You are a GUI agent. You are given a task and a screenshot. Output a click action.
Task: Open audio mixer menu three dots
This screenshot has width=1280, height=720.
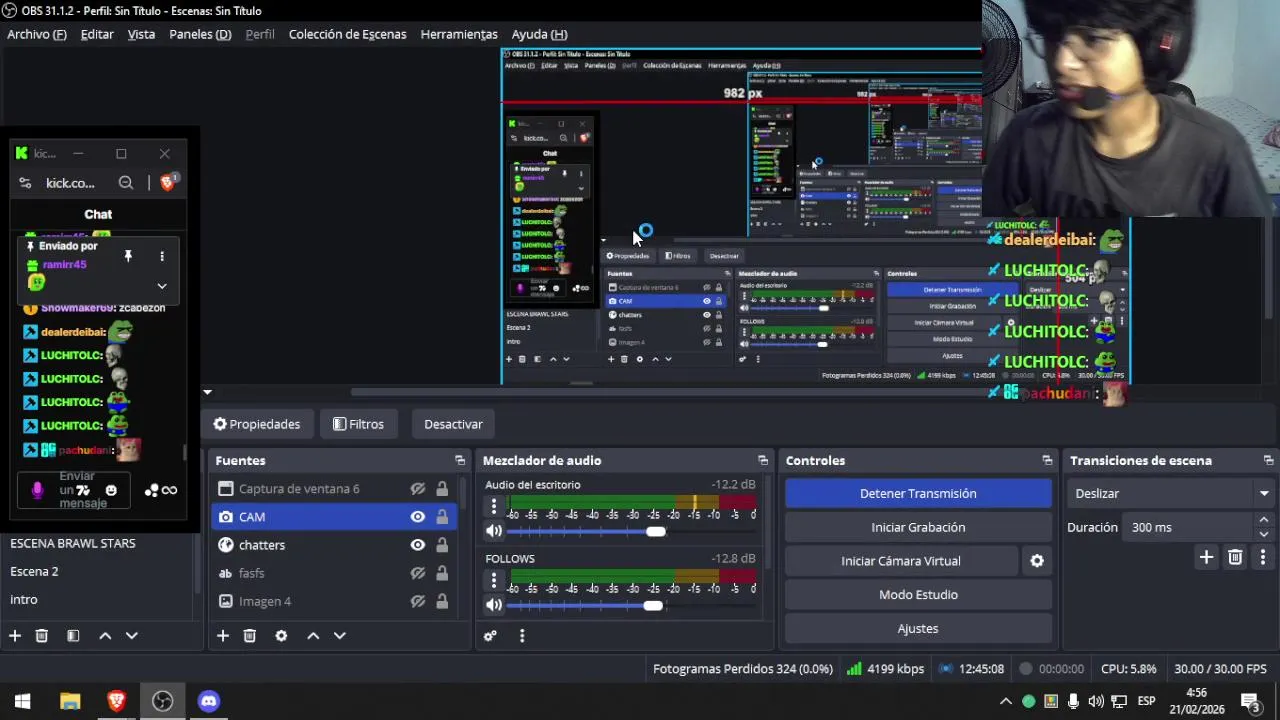(x=521, y=635)
